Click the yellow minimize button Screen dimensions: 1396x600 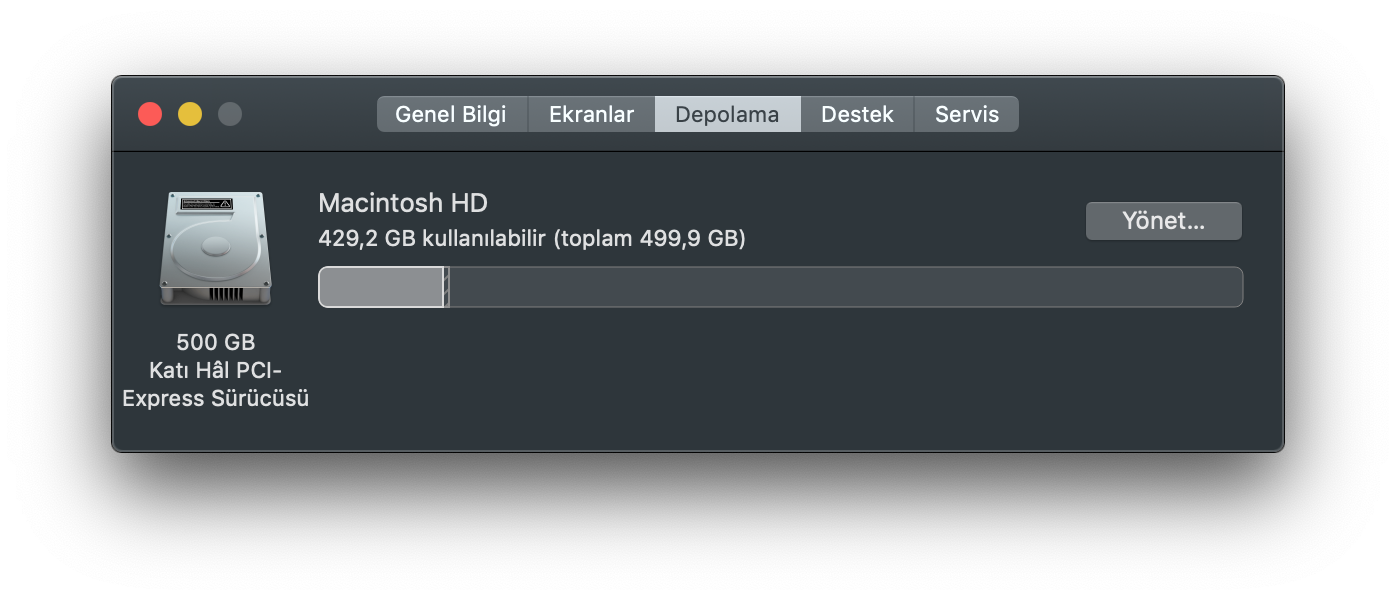click(x=189, y=114)
